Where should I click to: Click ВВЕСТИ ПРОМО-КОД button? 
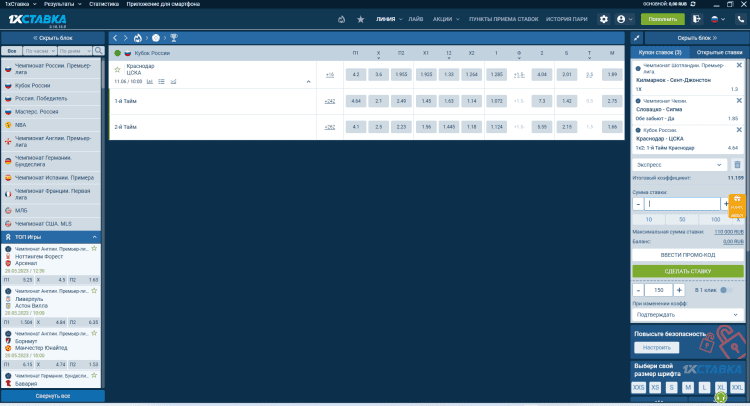tap(688, 255)
